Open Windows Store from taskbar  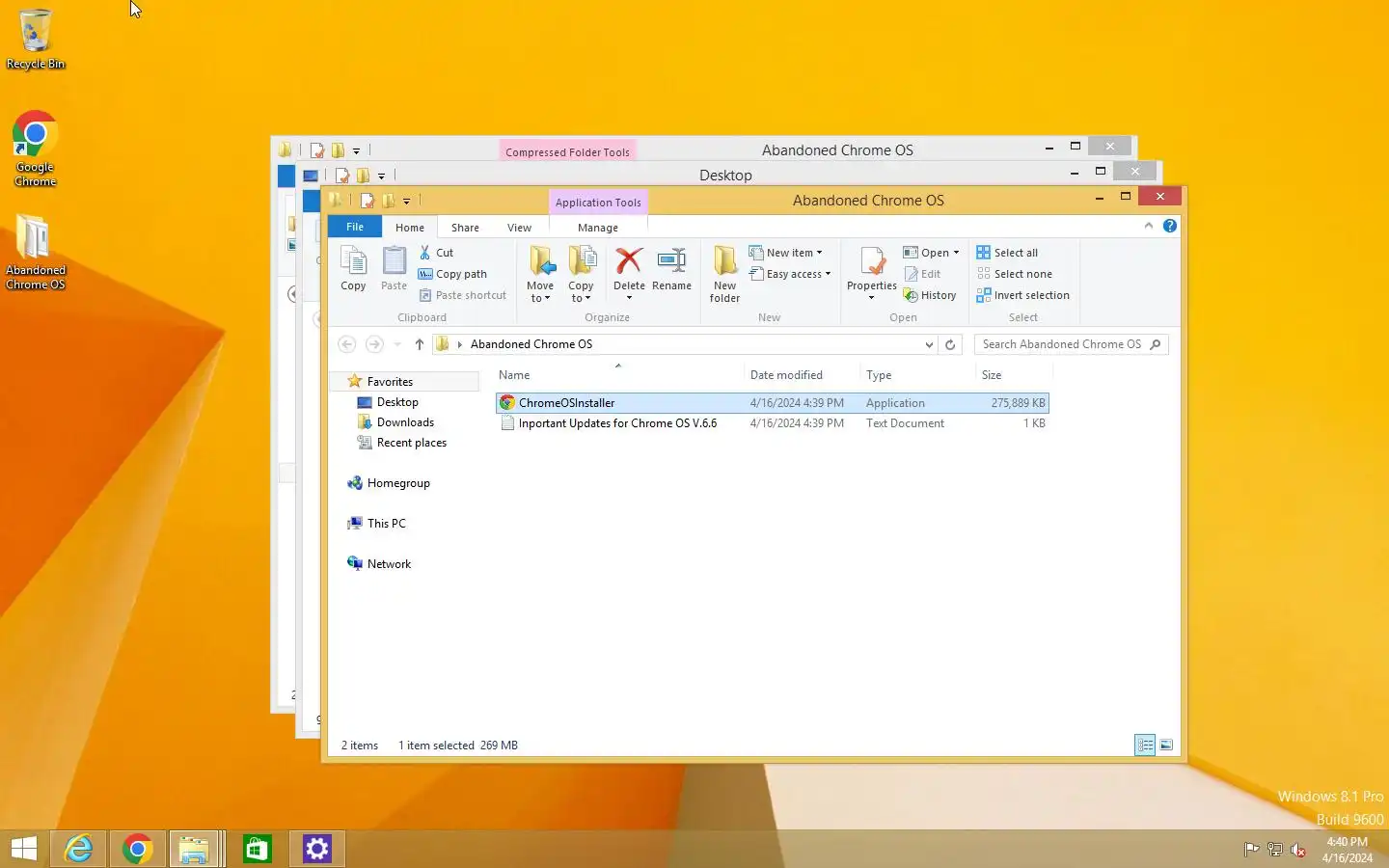258,849
